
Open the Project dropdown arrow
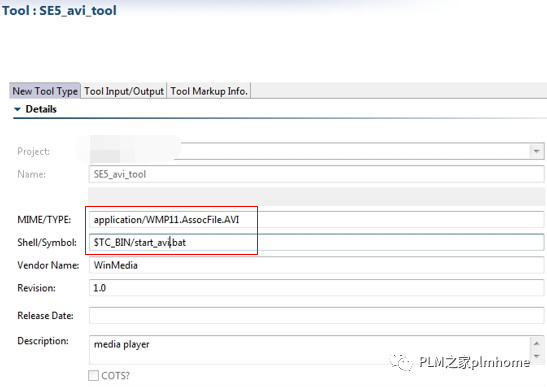[x=537, y=151]
